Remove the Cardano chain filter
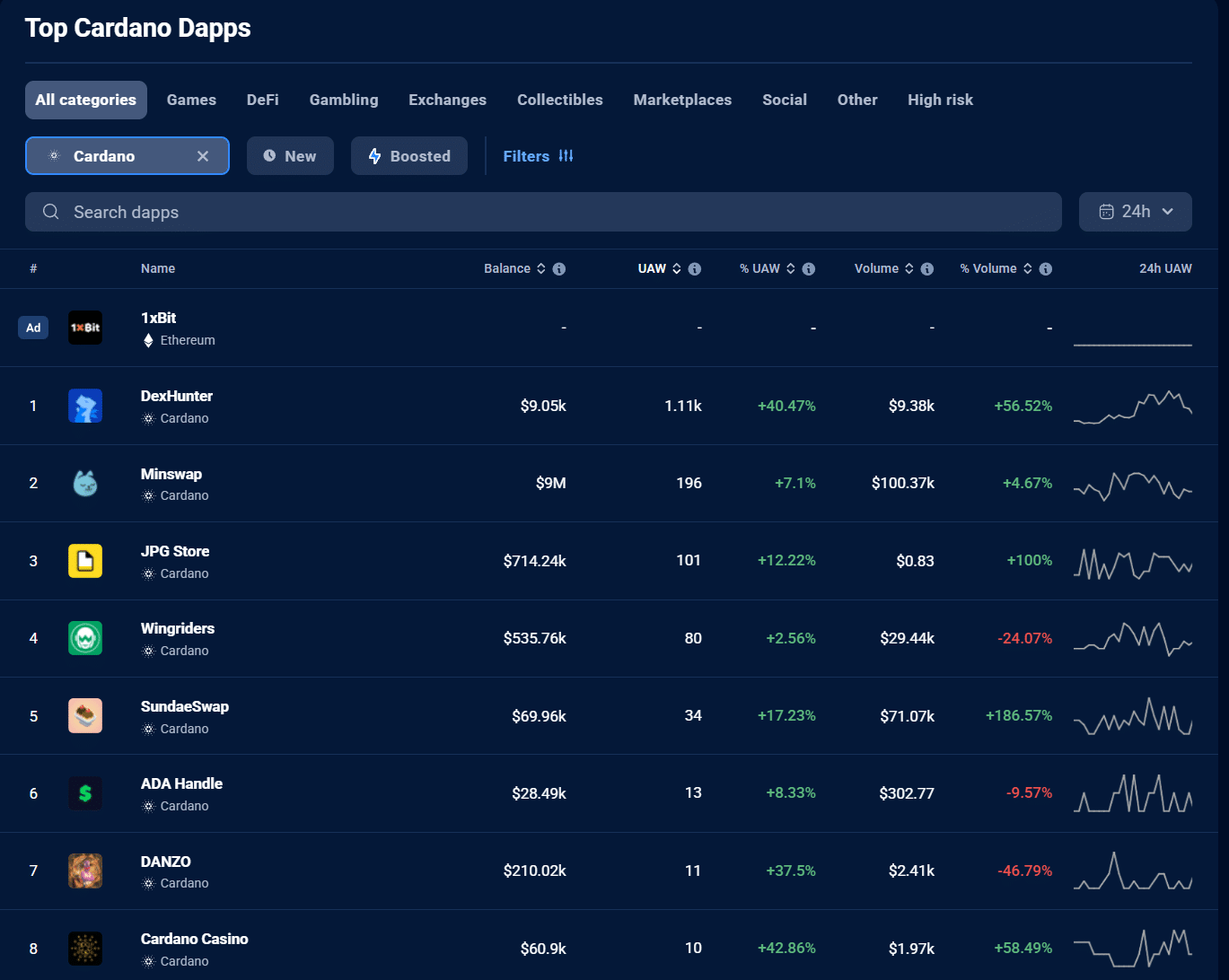Image resolution: width=1229 pixels, height=980 pixels. point(203,156)
